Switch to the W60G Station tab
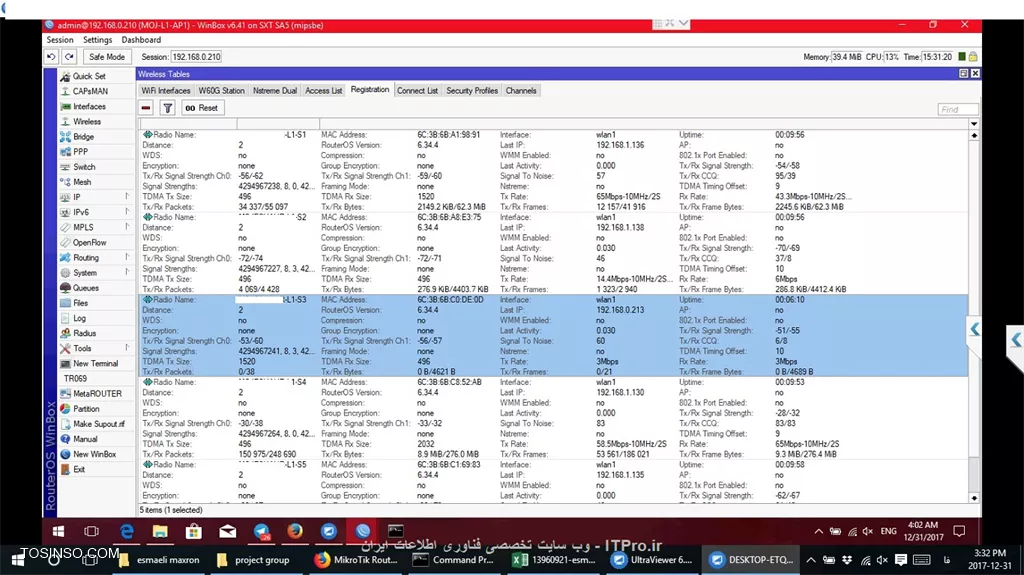 tap(221, 91)
